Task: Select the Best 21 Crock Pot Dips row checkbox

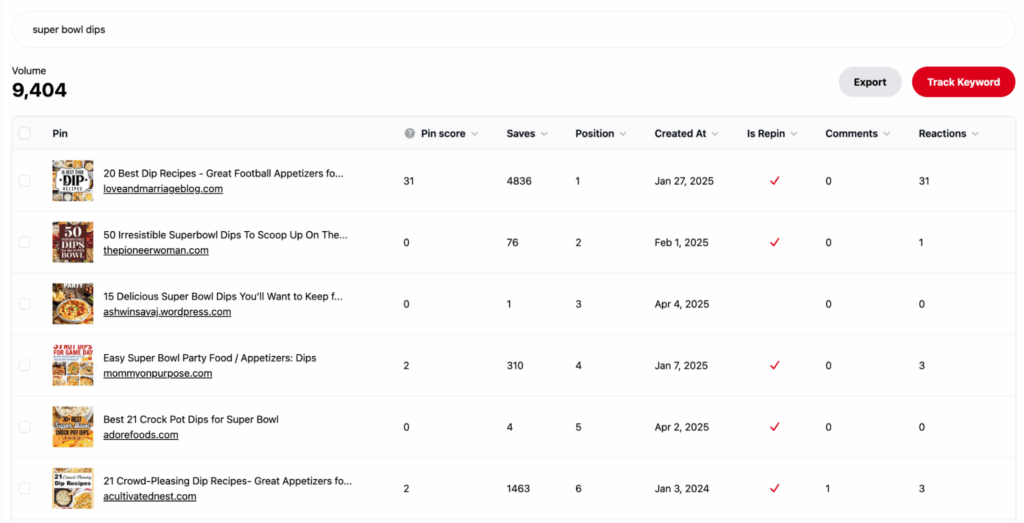Action: coord(25,427)
